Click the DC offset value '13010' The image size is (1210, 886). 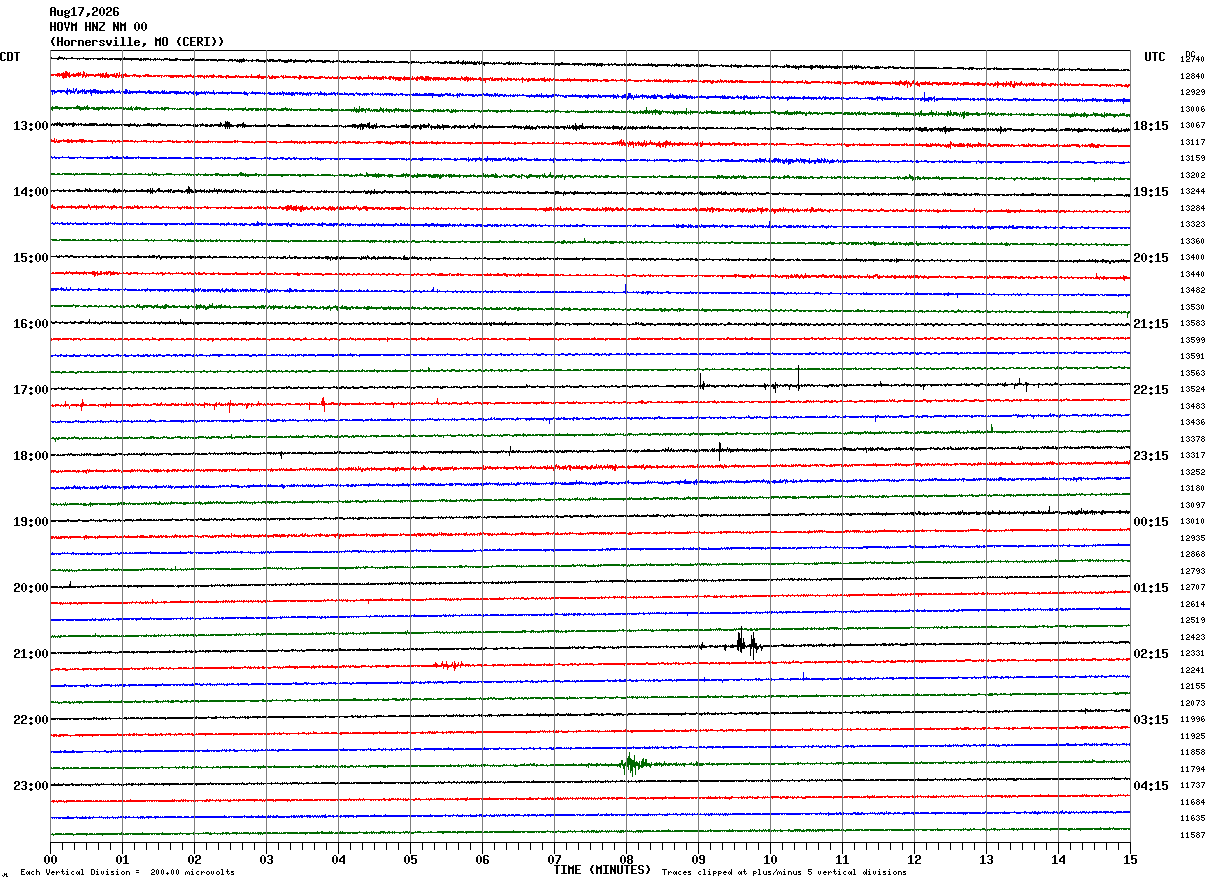(x=1192, y=522)
